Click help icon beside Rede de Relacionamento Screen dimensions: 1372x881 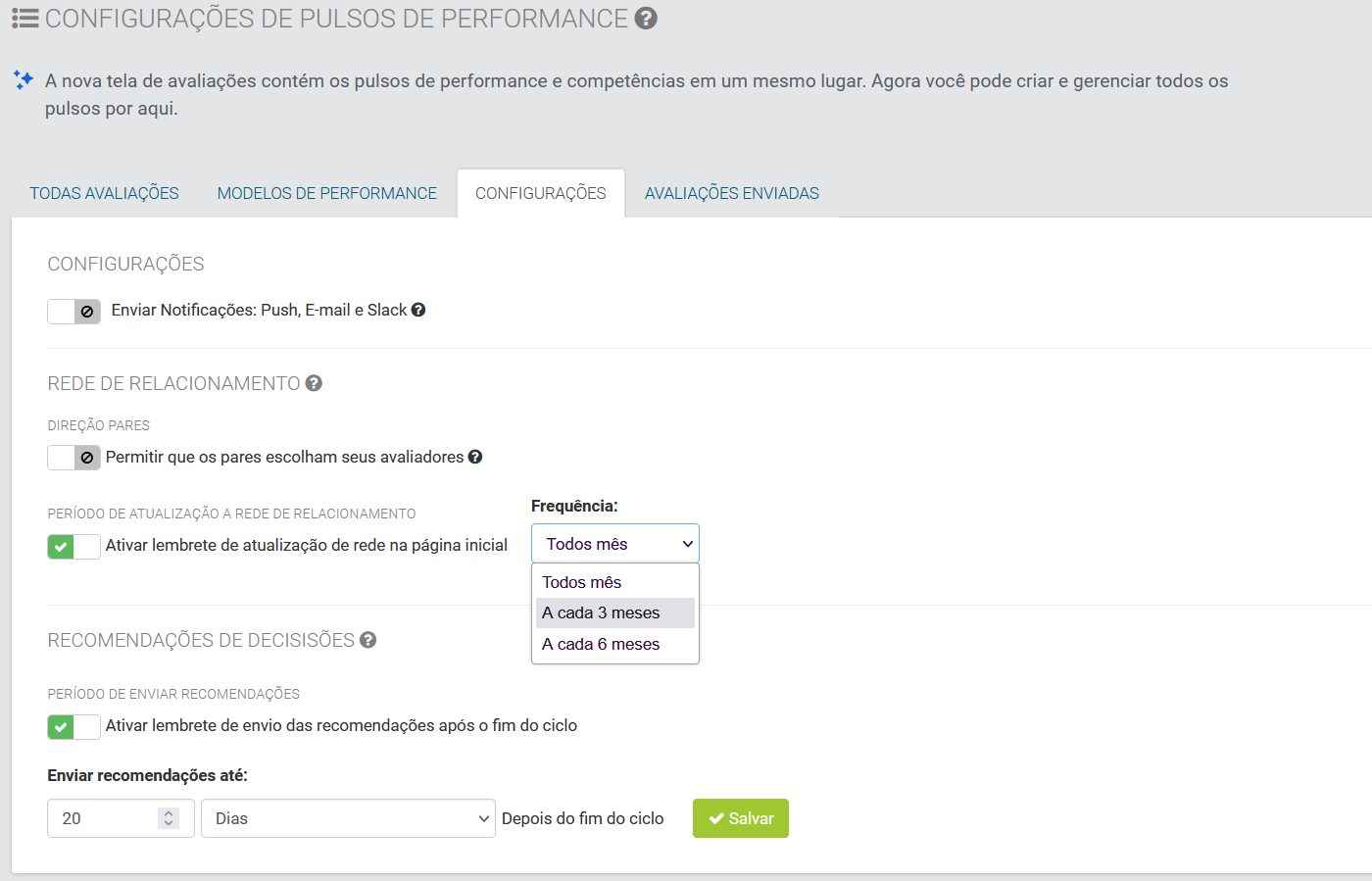click(314, 383)
